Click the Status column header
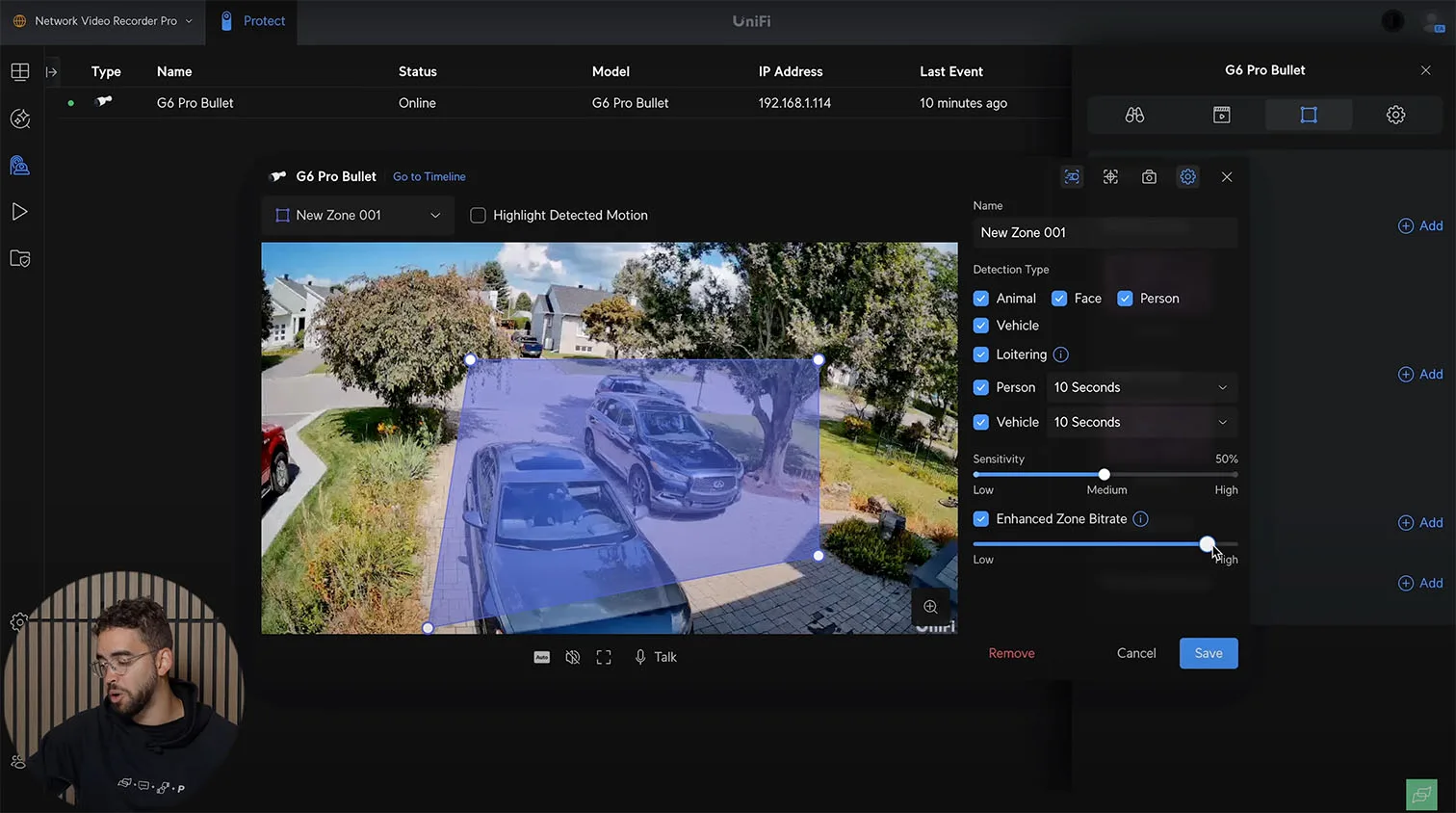 [418, 72]
